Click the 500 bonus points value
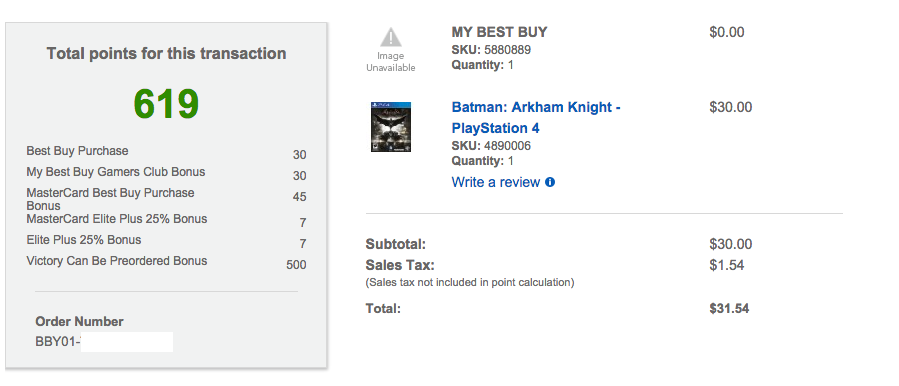This screenshot has height=386, width=899. (x=296, y=265)
